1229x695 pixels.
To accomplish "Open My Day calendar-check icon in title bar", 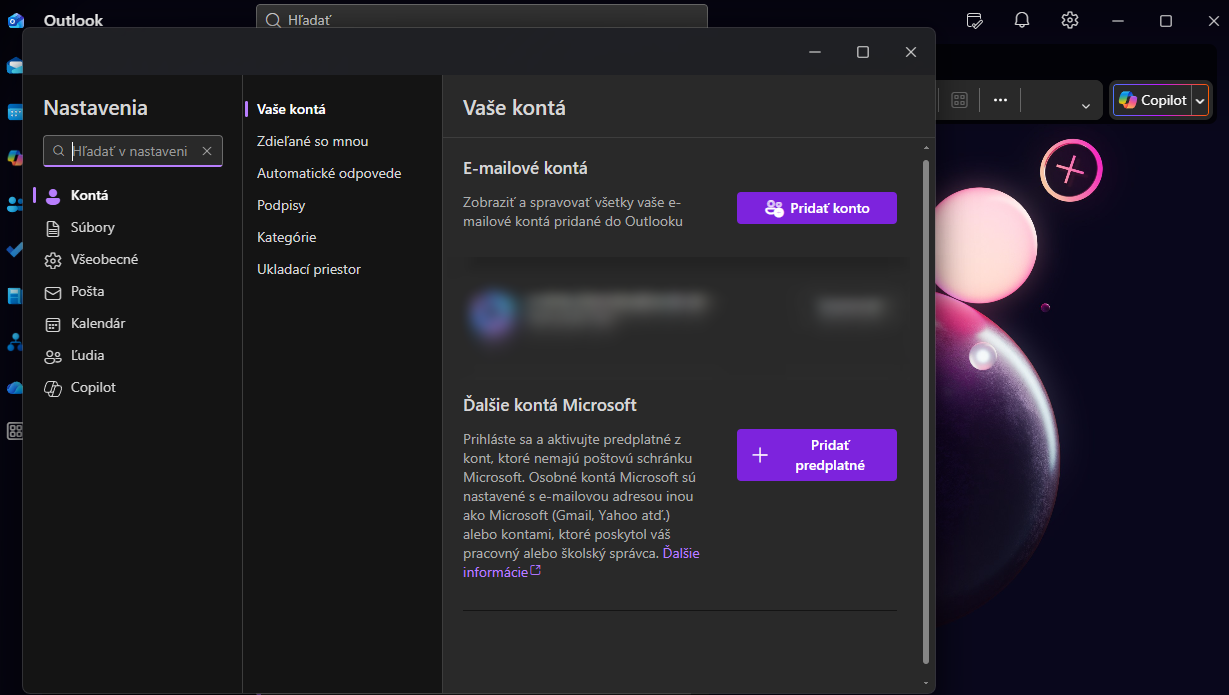I will (x=975, y=21).
